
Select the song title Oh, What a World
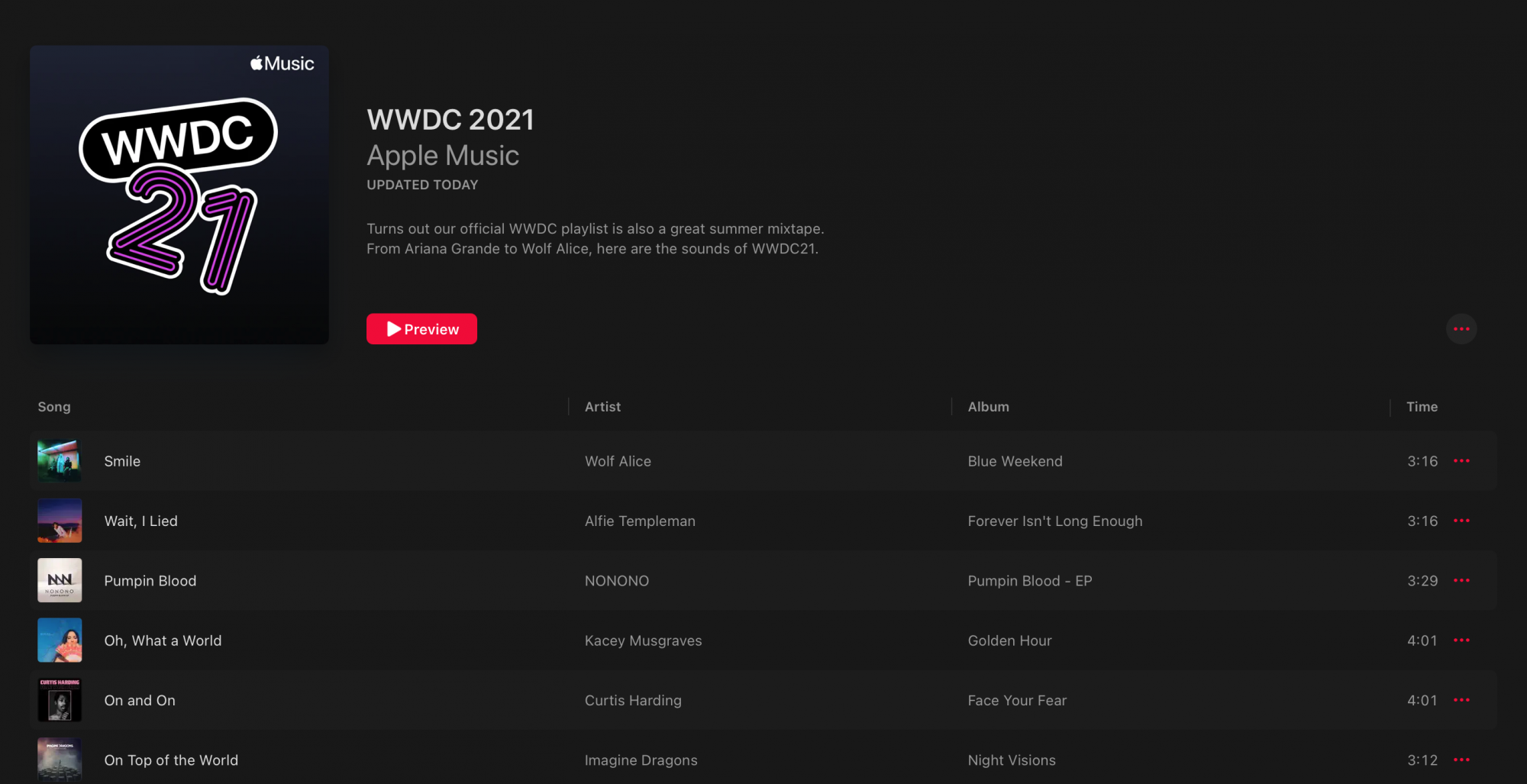163,640
